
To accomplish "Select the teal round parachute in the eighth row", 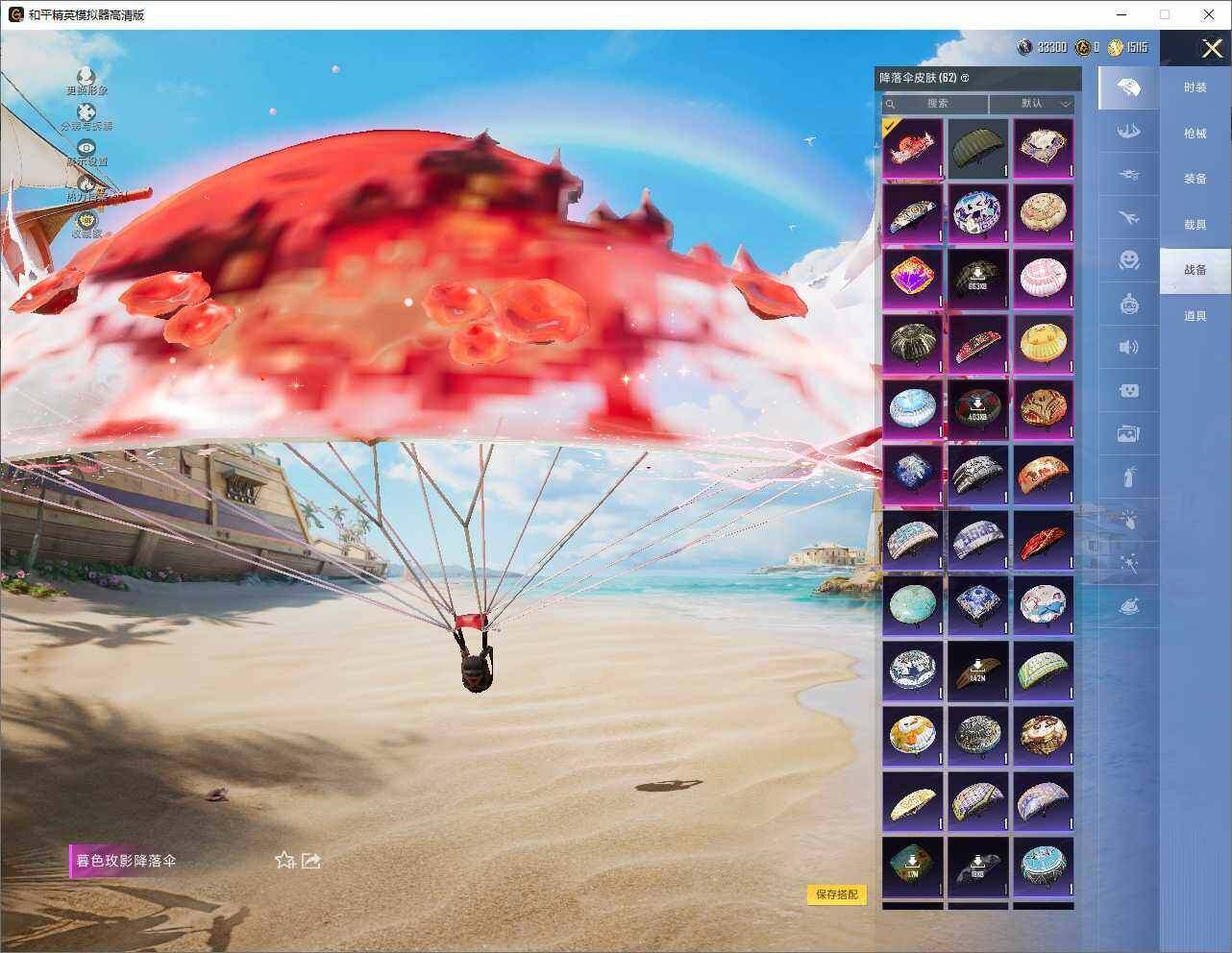I will pos(913,605).
